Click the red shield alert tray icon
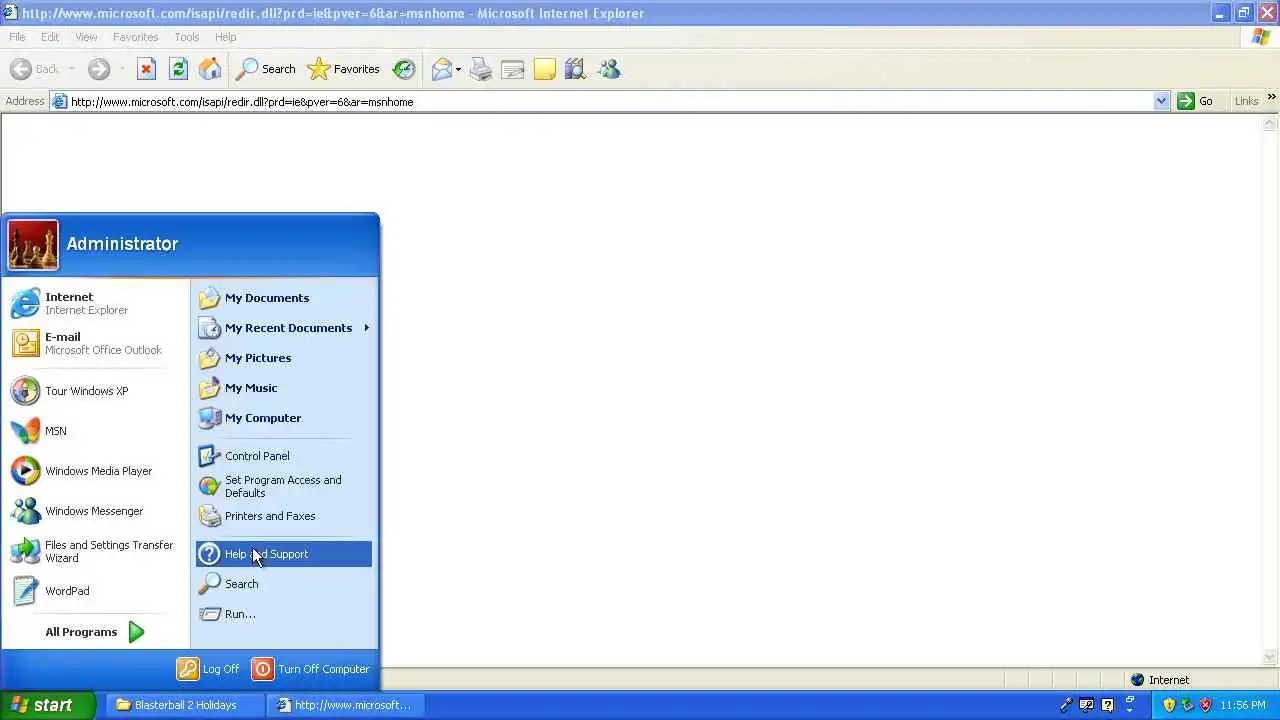The image size is (1280, 720). click(x=1205, y=705)
